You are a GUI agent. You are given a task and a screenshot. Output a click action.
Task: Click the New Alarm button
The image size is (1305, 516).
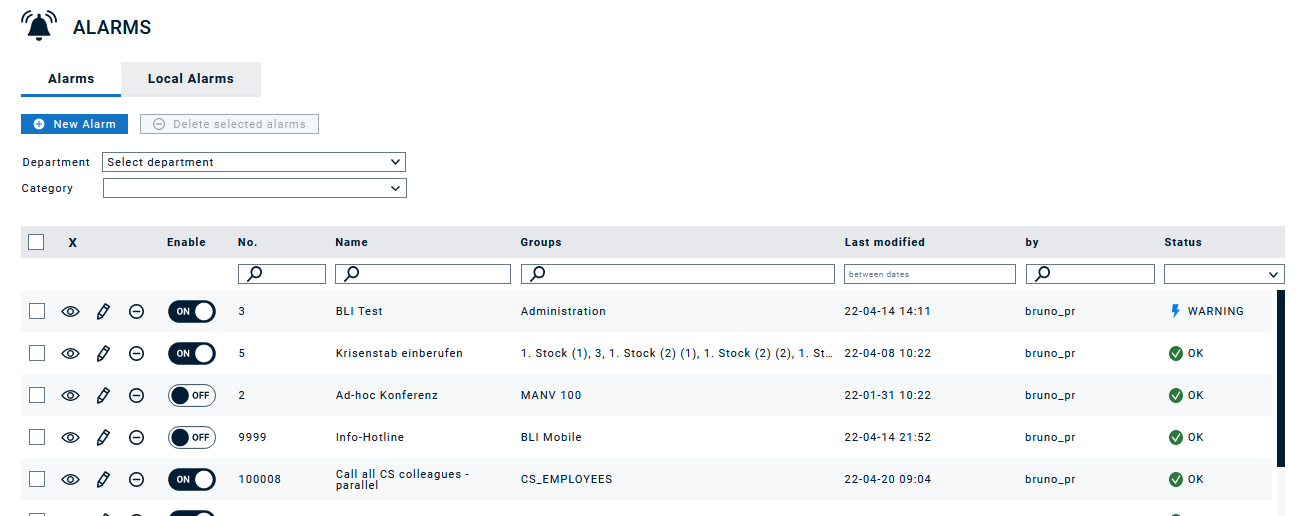75,124
